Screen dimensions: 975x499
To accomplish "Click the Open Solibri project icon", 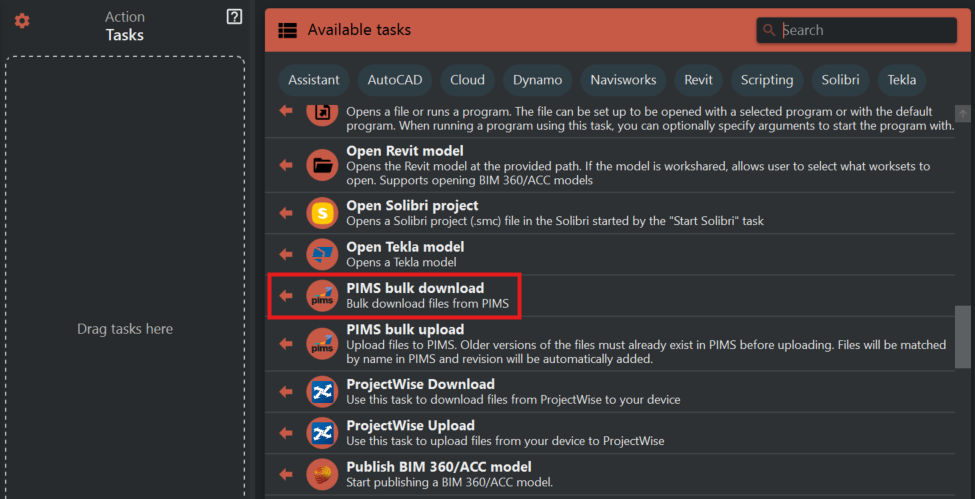I will 323,213.
